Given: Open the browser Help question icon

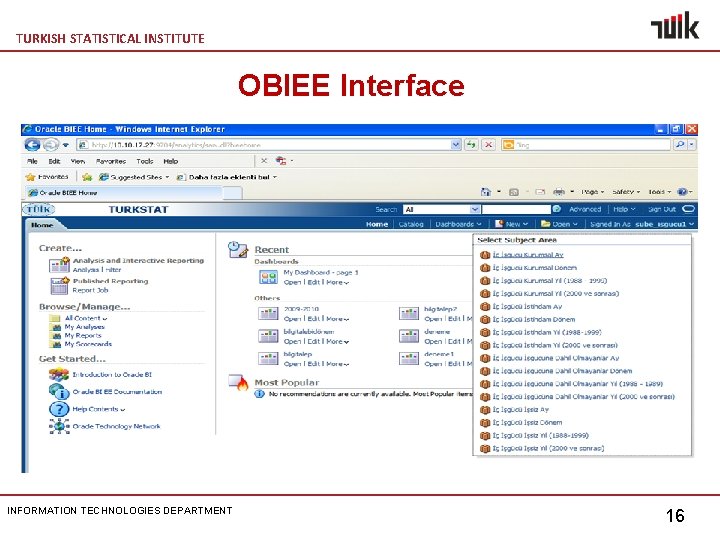Looking at the screenshot, I should click(x=682, y=192).
